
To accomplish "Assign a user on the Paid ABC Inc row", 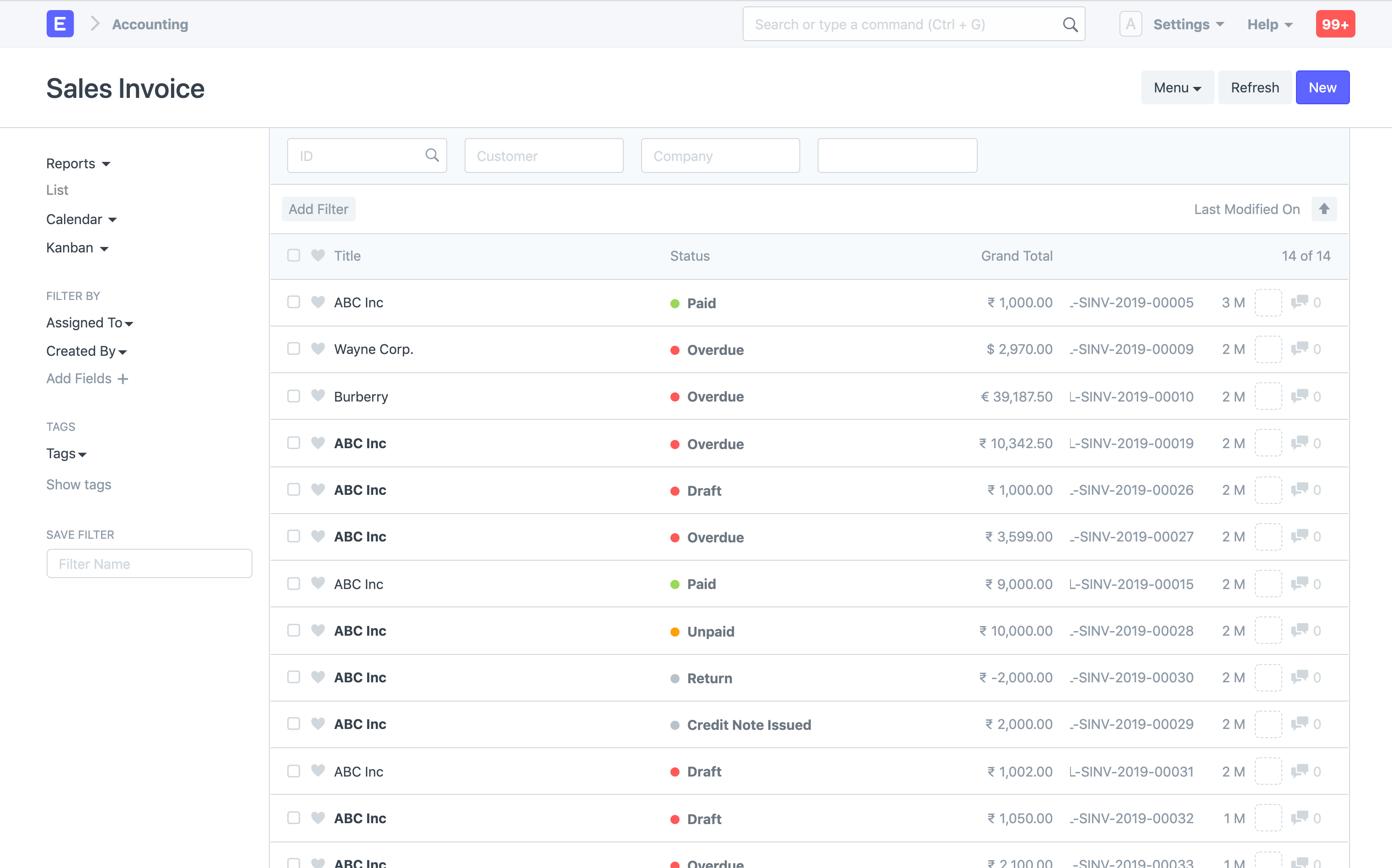I will point(1269,303).
